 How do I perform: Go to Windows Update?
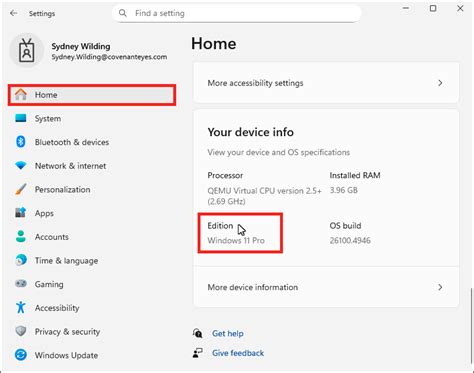92,355
